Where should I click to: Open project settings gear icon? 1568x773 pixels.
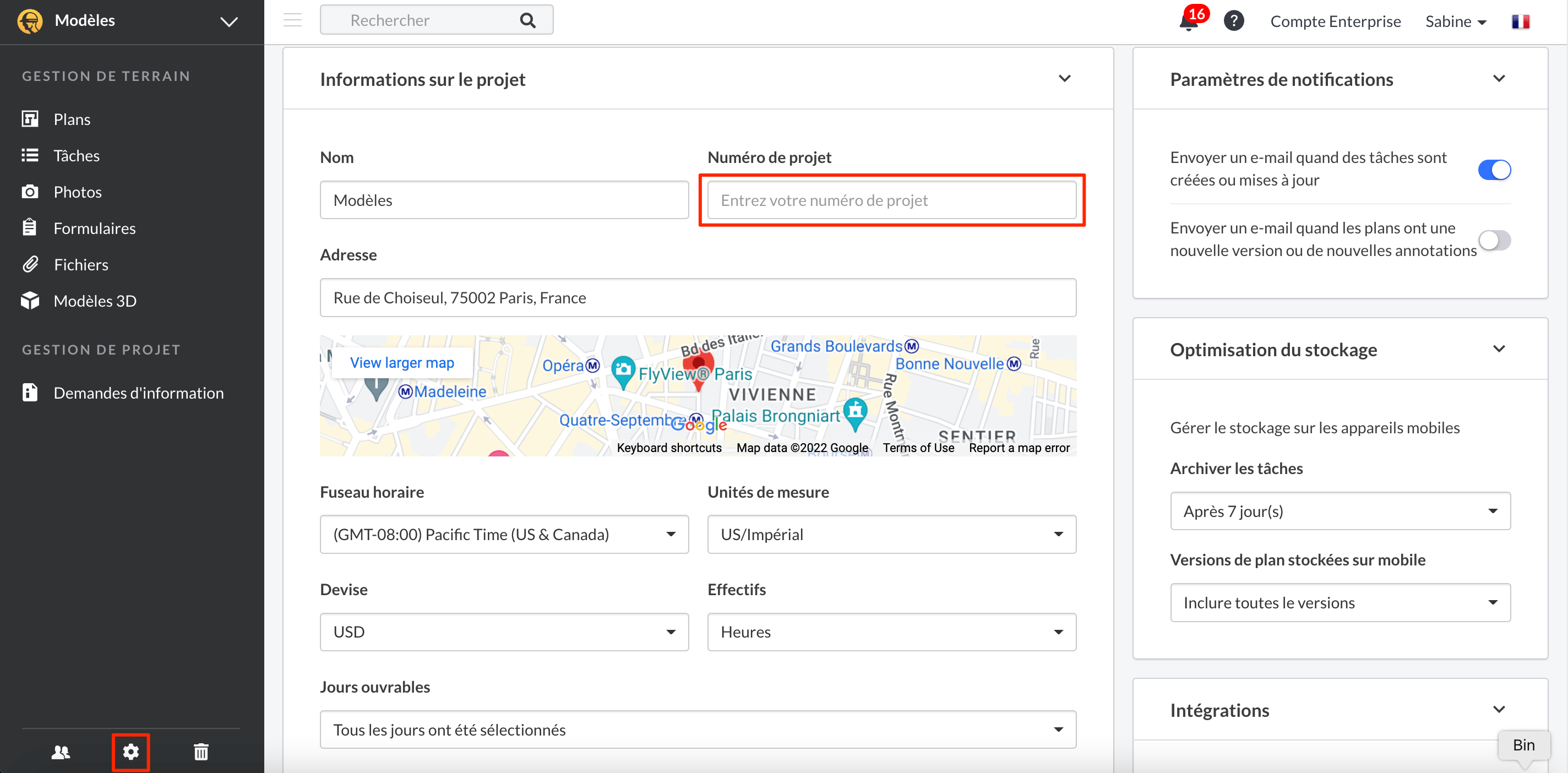[x=131, y=752]
